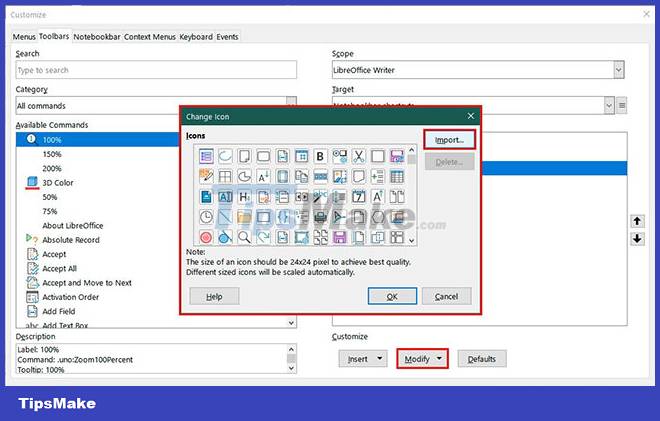The width and height of the screenshot is (660, 421).
Task: Select the scissors cut icon
Action: click(x=358, y=156)
